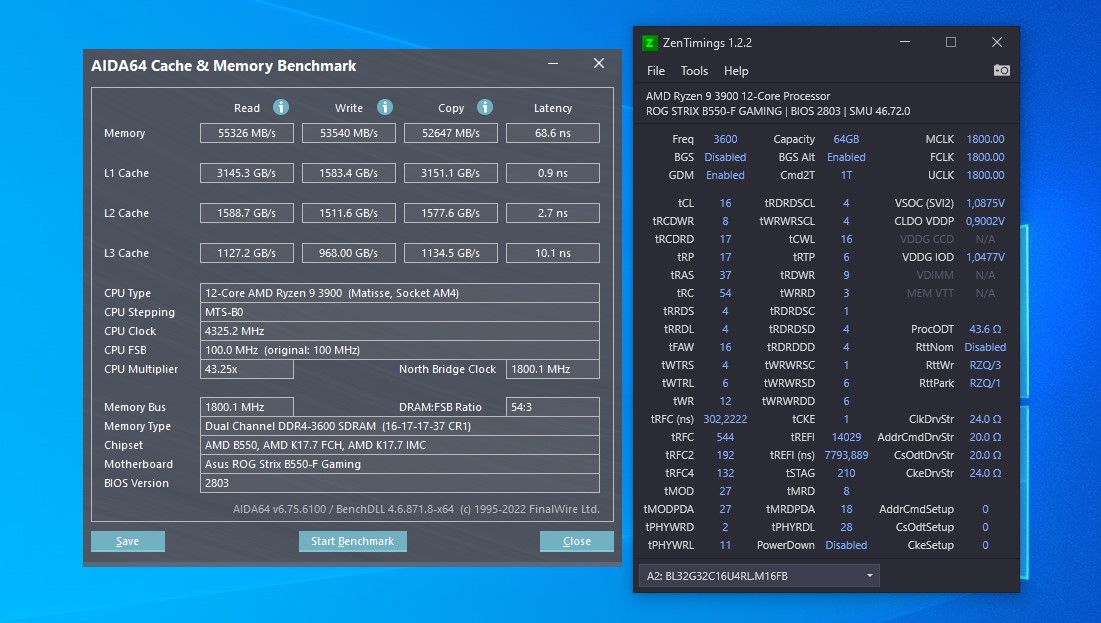Click the BIOS Version 2803 field

pyautogui.click(x=400, y=483)
